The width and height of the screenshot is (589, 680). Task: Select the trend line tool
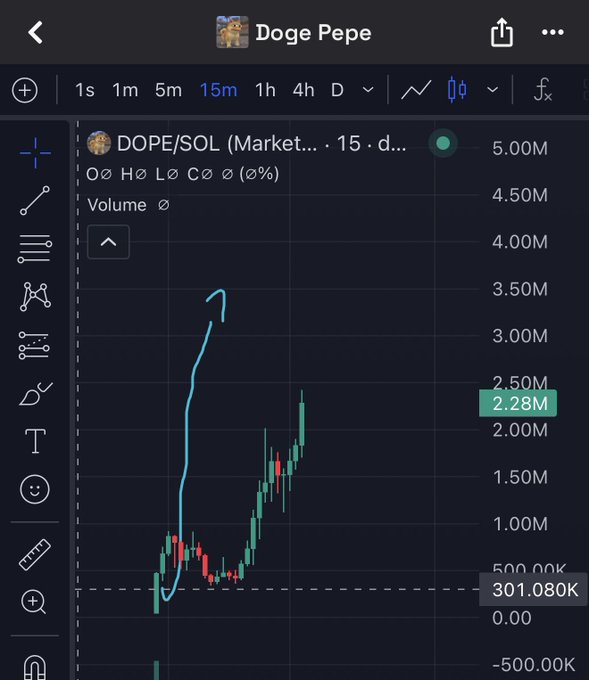[35, 200]
